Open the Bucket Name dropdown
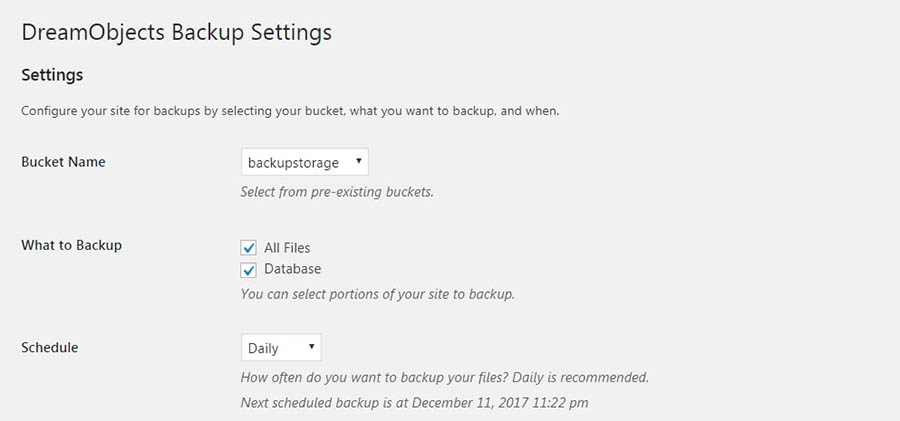This screenshot has width=900, height=421. pyautogui.click(x=304, y=162)
